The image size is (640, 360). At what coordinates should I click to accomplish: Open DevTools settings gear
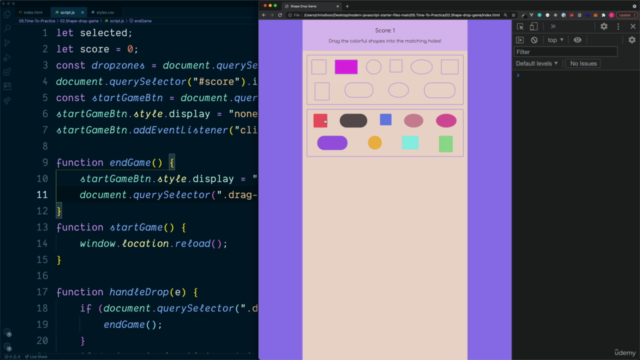[604, 27]
